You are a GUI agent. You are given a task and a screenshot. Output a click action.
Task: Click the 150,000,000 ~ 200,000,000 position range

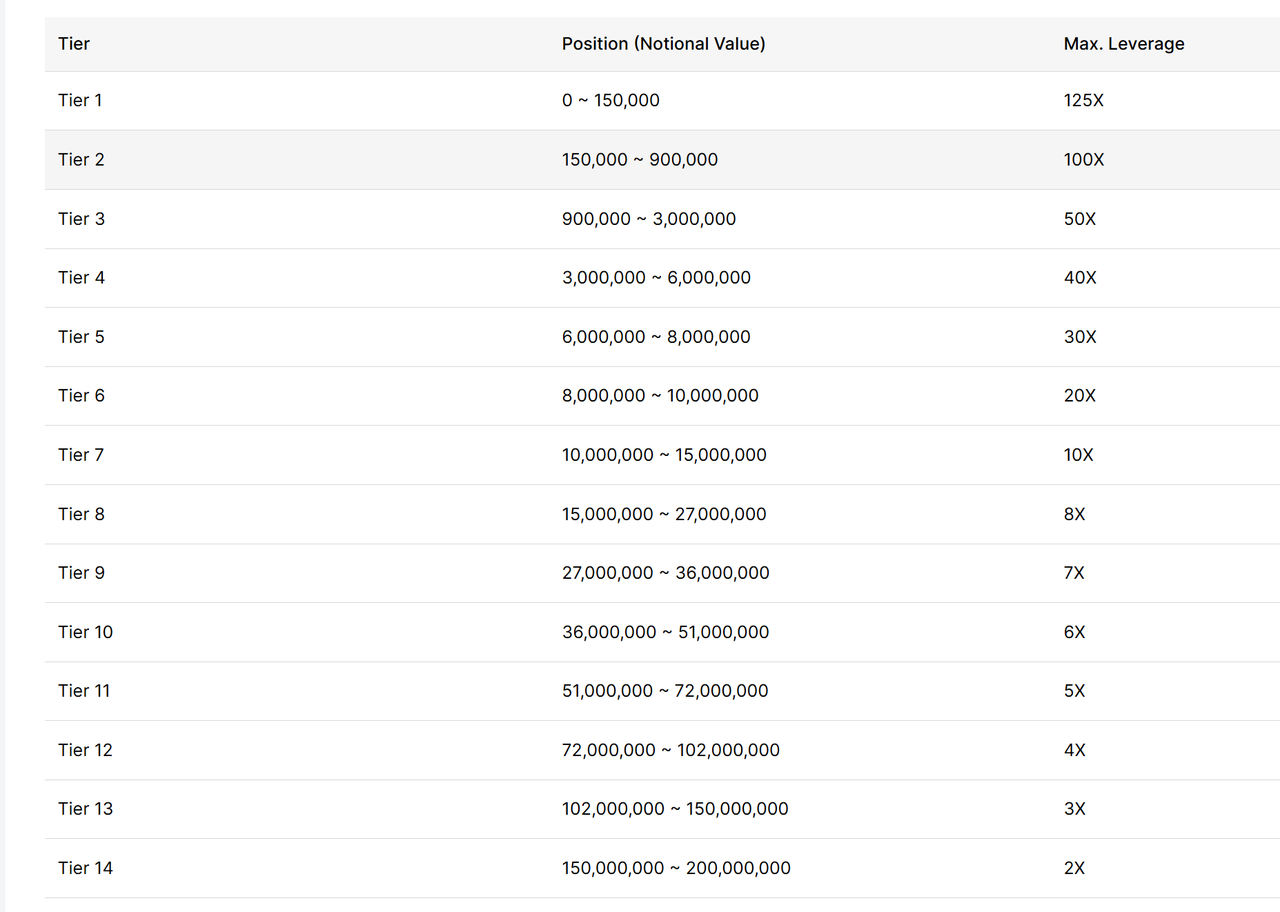click(676, 868)
